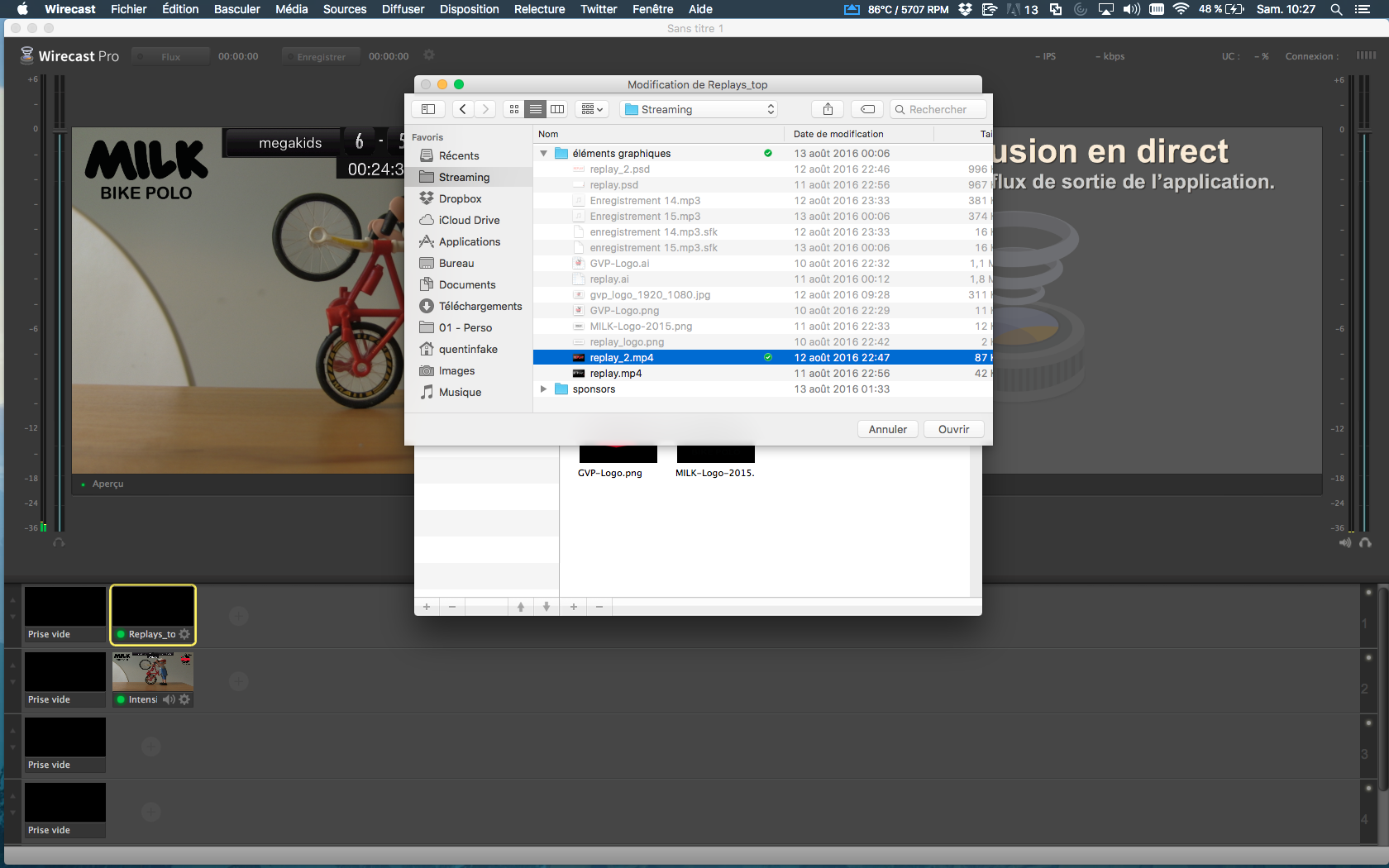Click Dropbox in the Favoris sidebar
Image resolution: width=1389 pixels, height=868 pixels.
click(x=460, y=198)
